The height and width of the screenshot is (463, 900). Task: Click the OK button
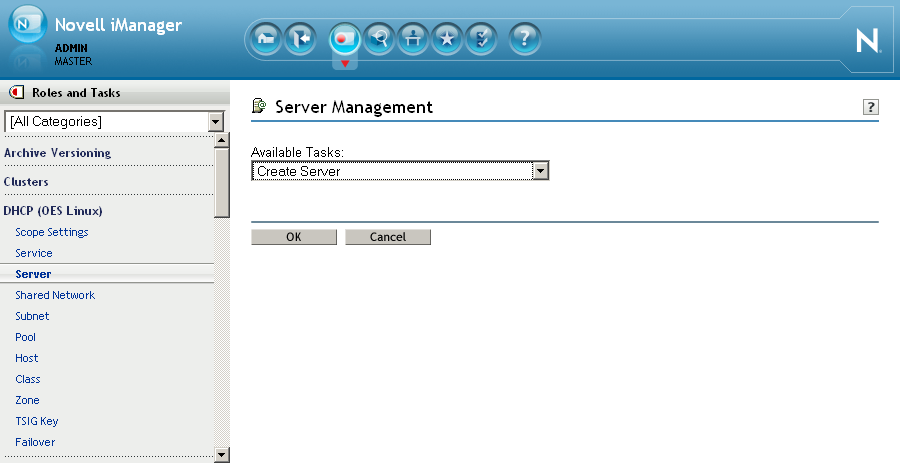point(294,237)
